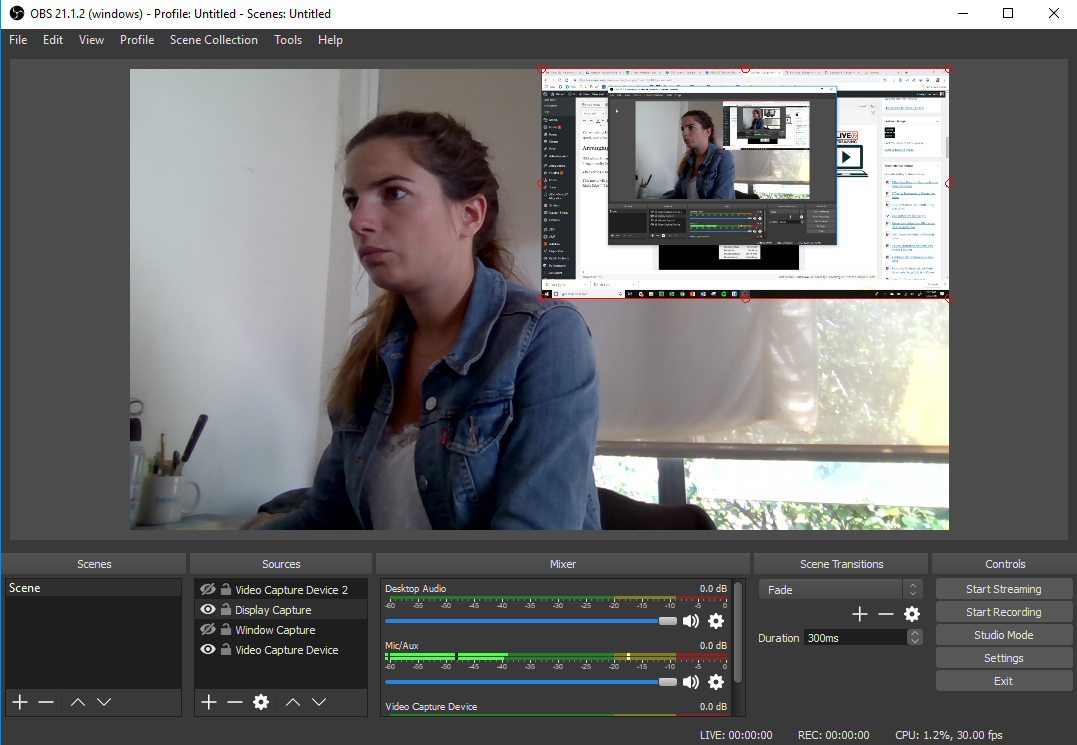Viewport: 1077px width, 745px height.
Task: Click the Exit button
Action: (x=1004, y=681)
